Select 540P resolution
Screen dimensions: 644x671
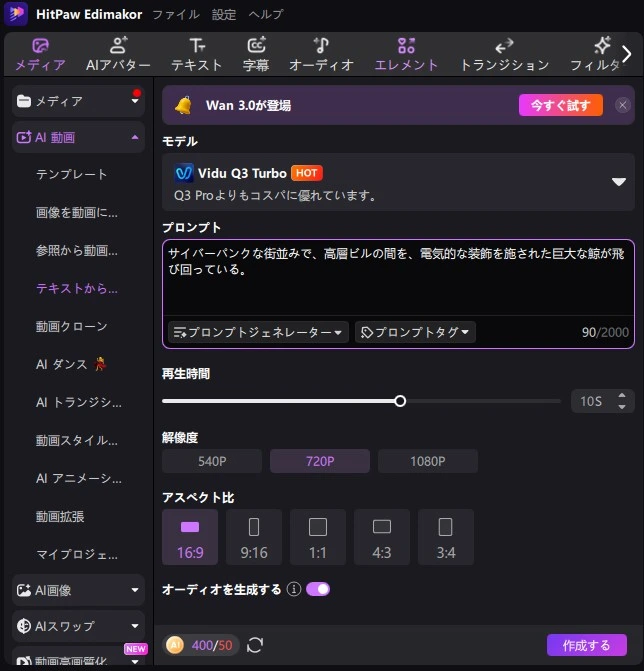pos(212,461)
